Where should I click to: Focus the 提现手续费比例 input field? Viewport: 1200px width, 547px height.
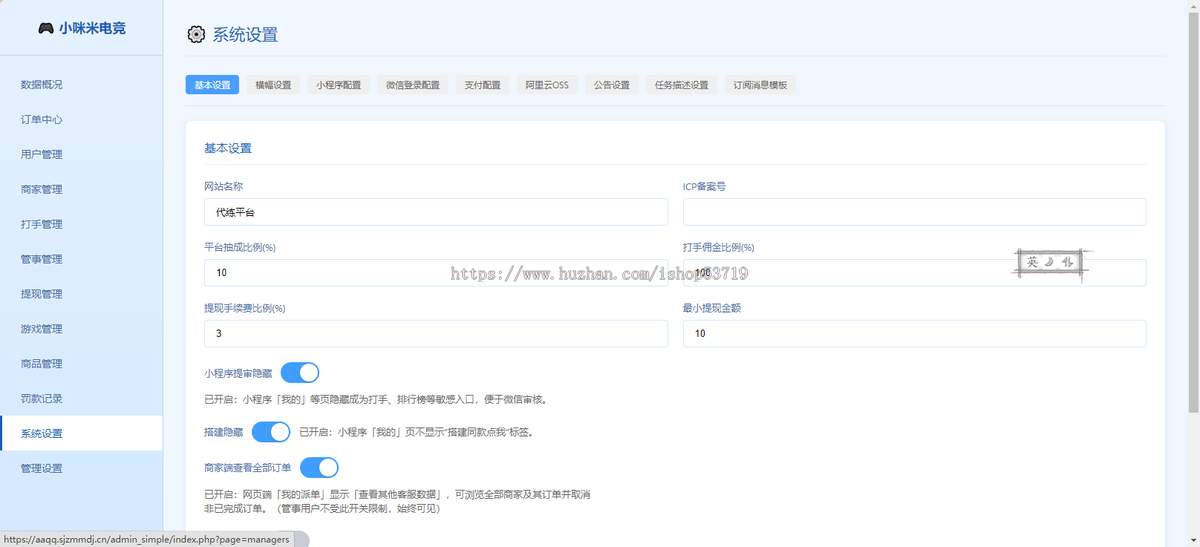click(x=436, y=334)
